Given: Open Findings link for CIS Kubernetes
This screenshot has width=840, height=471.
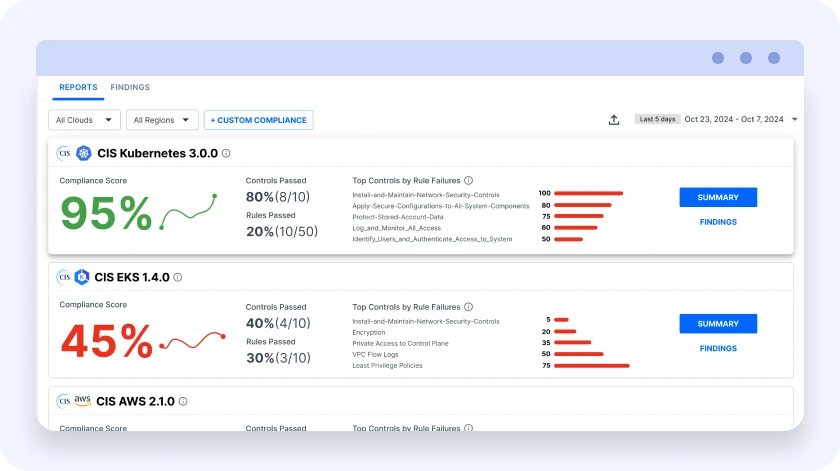Looking at the screenshot, I should [x=718, y=222].
